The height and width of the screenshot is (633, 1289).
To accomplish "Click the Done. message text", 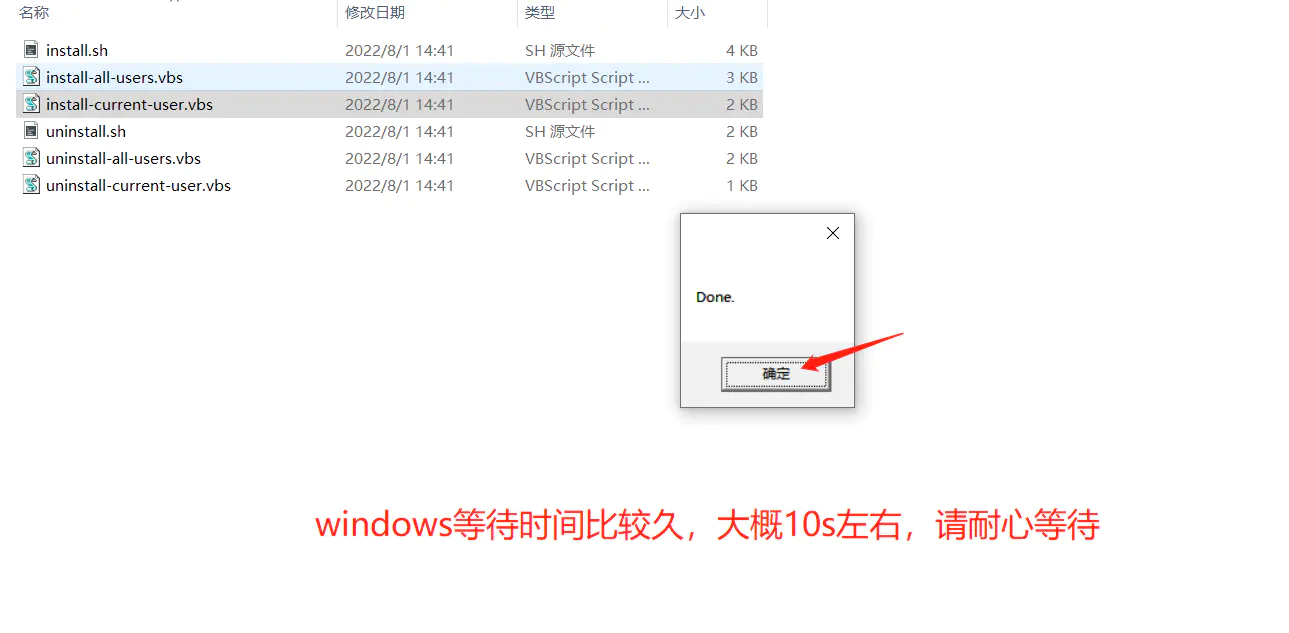I will pyautogui.click(x=715, y=297).
